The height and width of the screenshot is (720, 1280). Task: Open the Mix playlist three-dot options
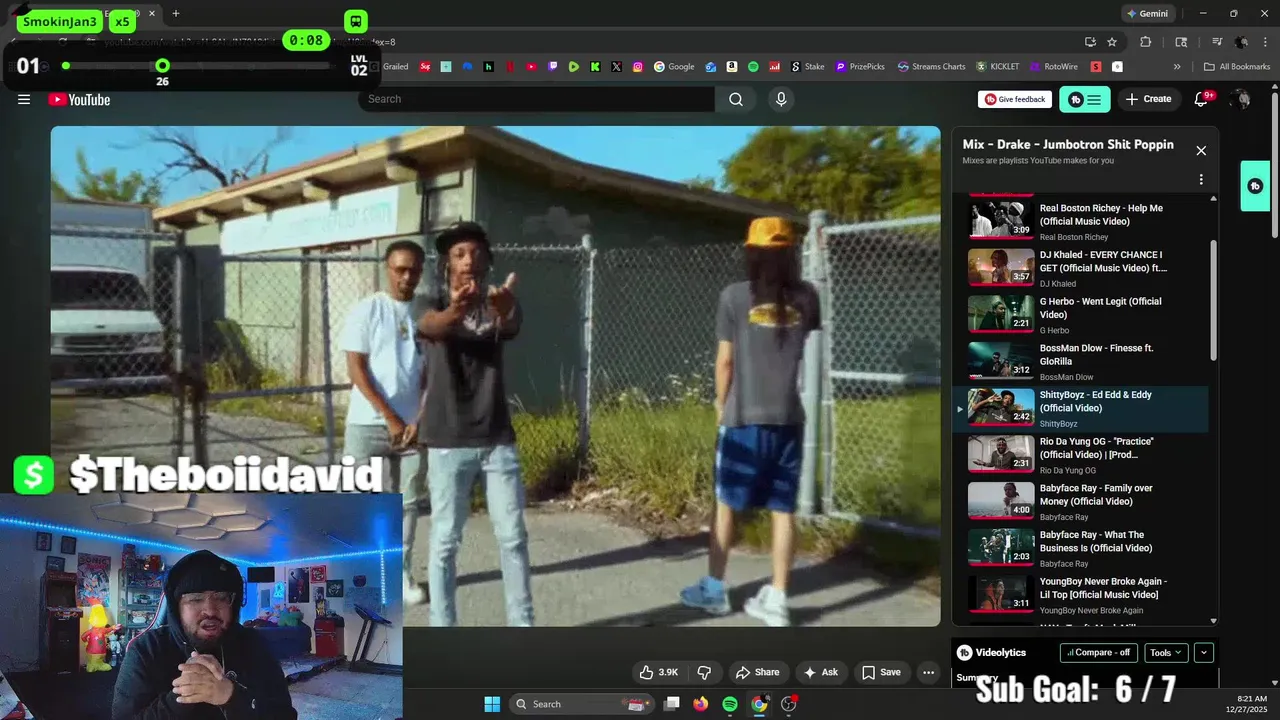(x=1201, y=180)
